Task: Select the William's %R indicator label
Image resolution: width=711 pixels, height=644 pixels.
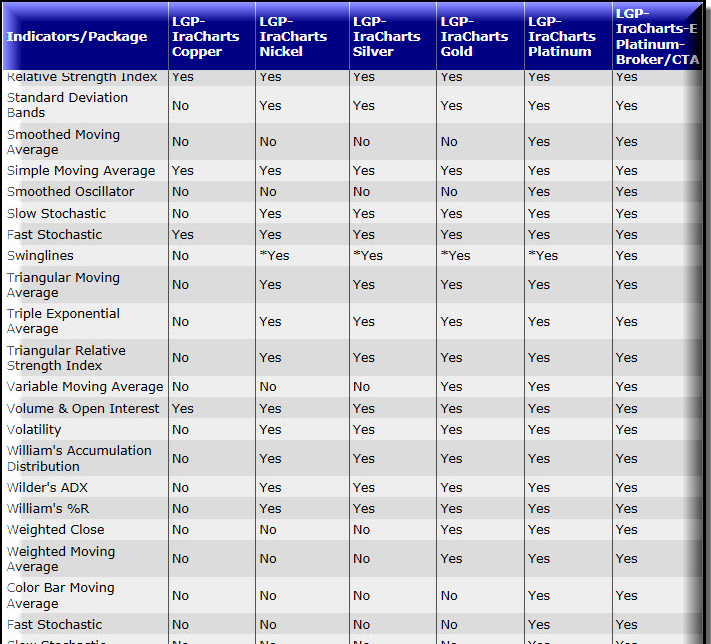Action: (x=48, y=508)
